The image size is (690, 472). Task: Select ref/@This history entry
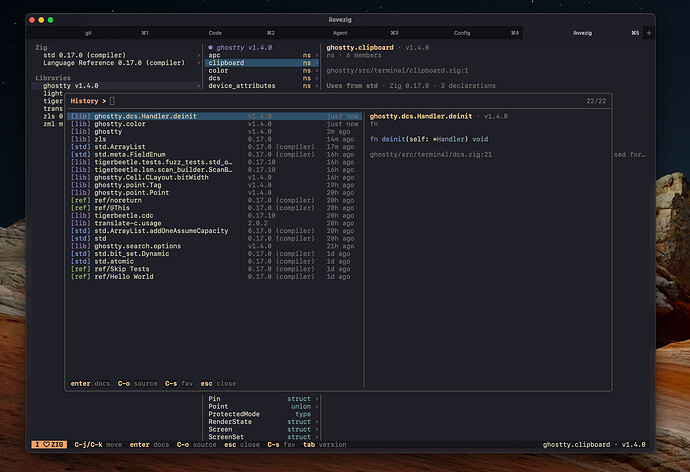214,208
